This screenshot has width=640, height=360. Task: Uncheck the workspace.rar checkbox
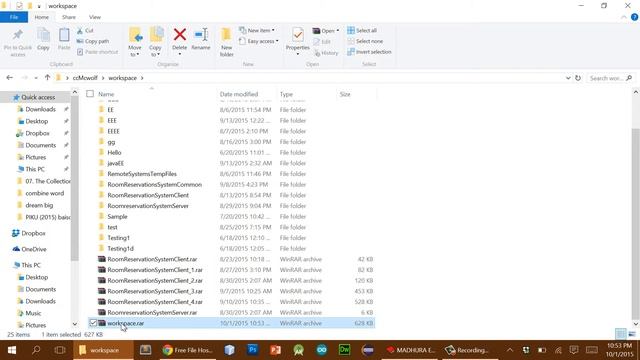(x=93, y=323)
